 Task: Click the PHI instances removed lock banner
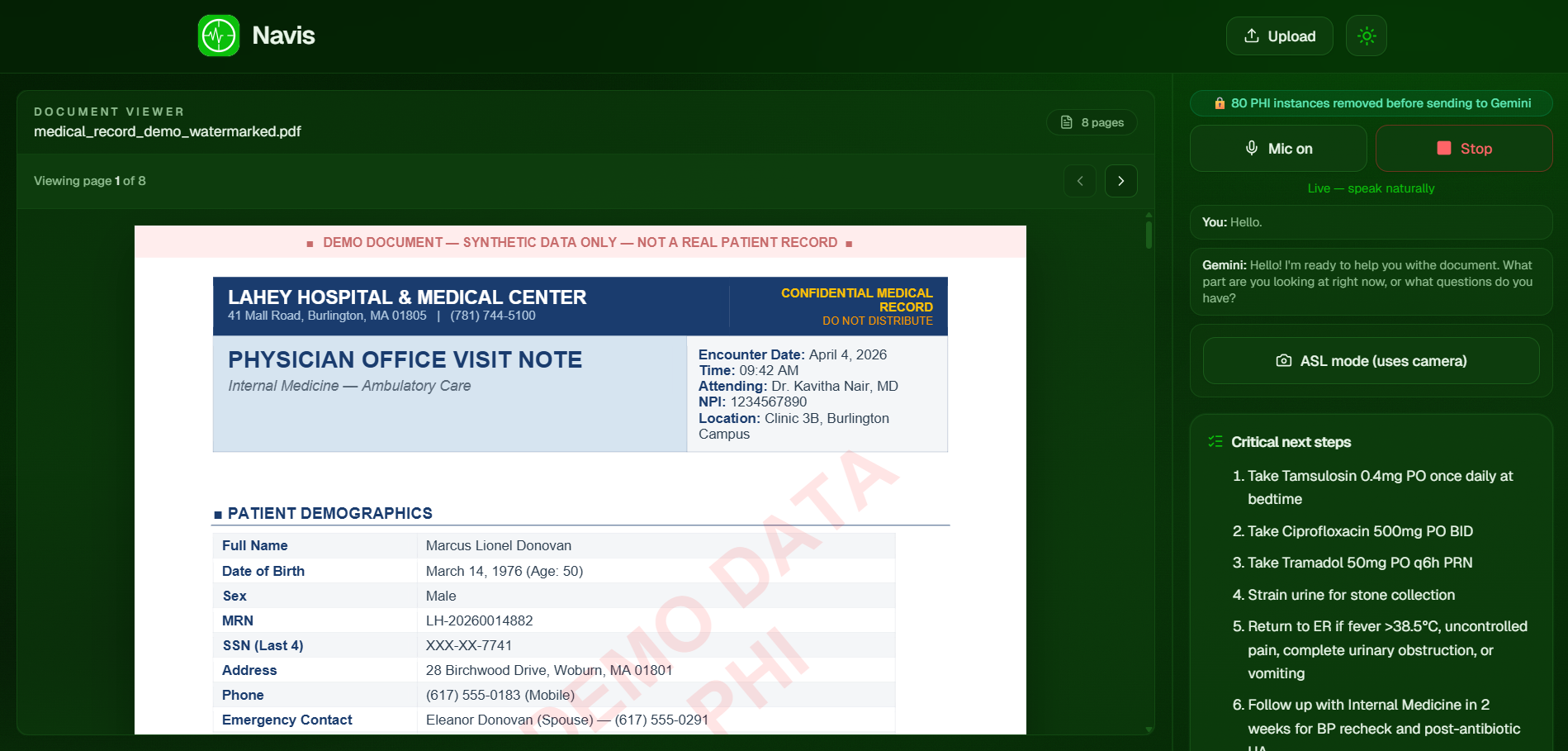pos(1371,103)
